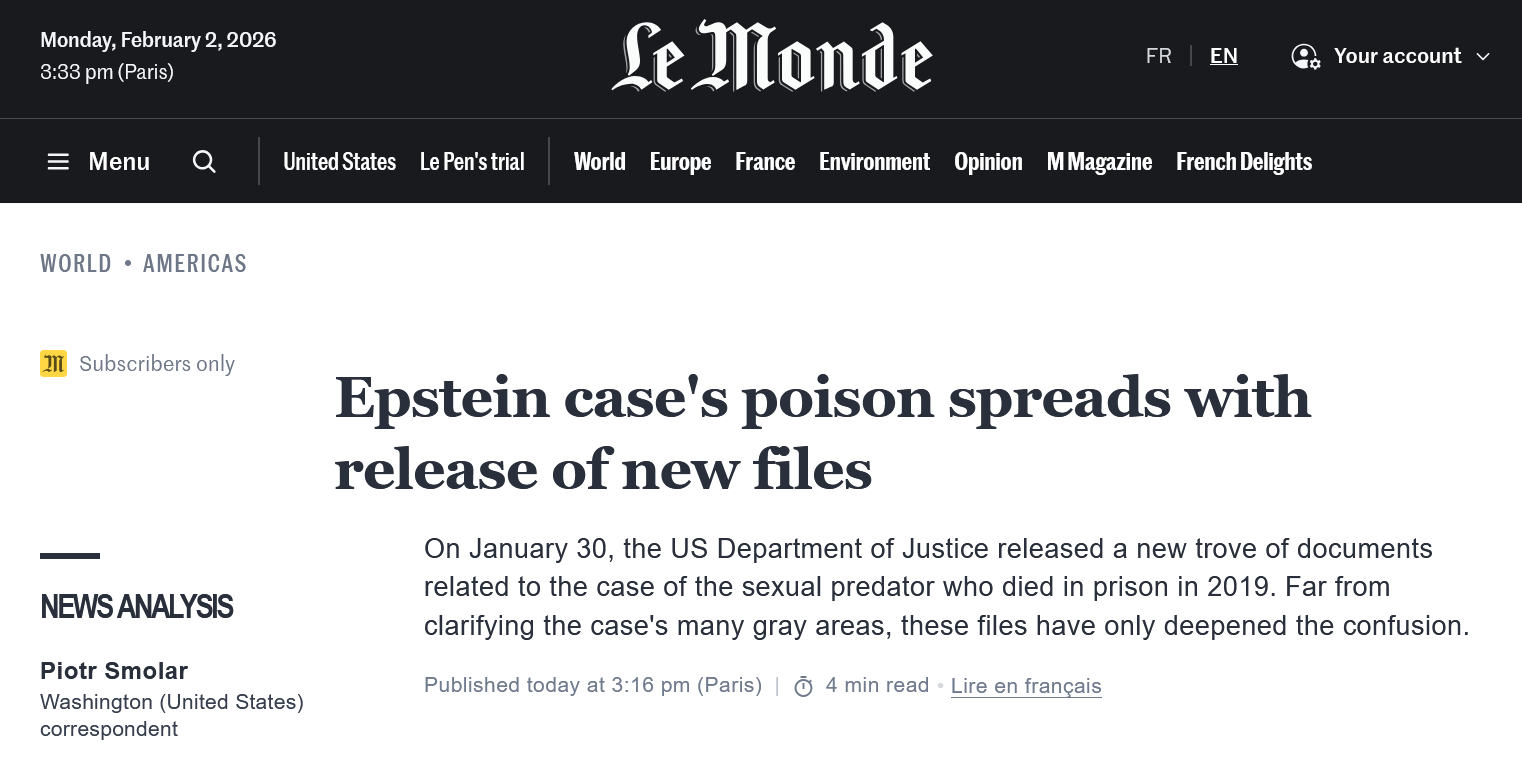Click the search magnifier icon
The height and width of the screenshot is (761, 1522).
pos(204,162)
